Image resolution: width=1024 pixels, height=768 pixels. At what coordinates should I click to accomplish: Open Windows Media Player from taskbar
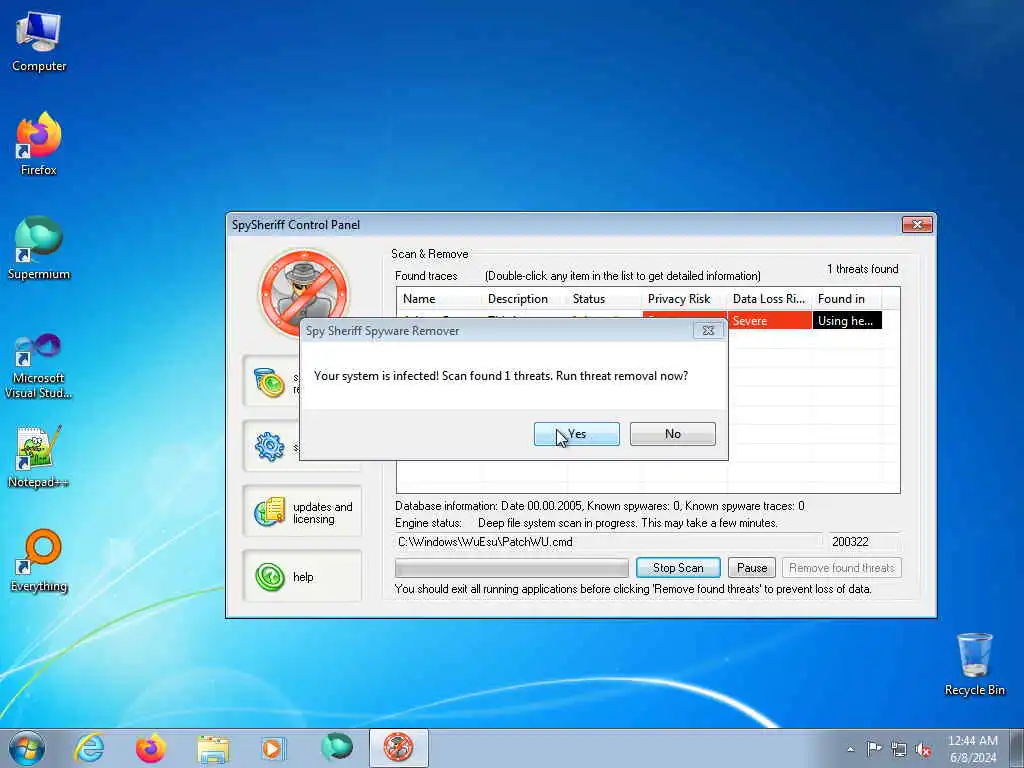point(273,748)
